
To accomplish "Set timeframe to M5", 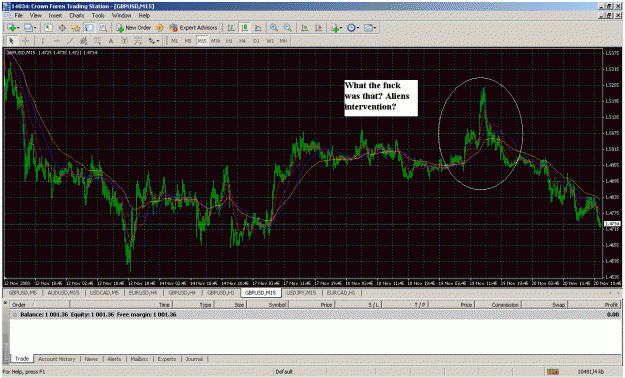I will 188,41.
